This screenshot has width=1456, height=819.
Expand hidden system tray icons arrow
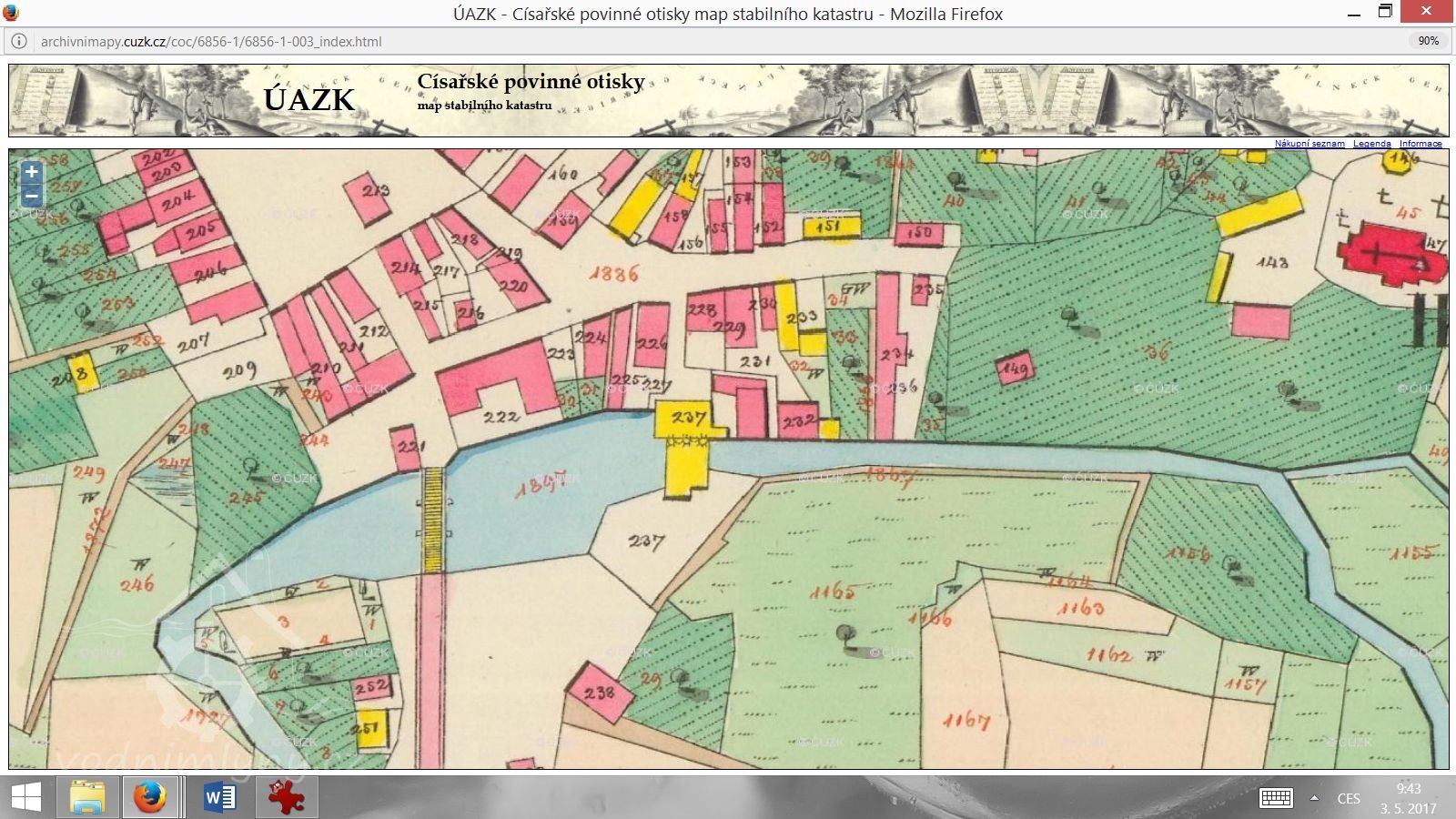[x=1314, y=798]
